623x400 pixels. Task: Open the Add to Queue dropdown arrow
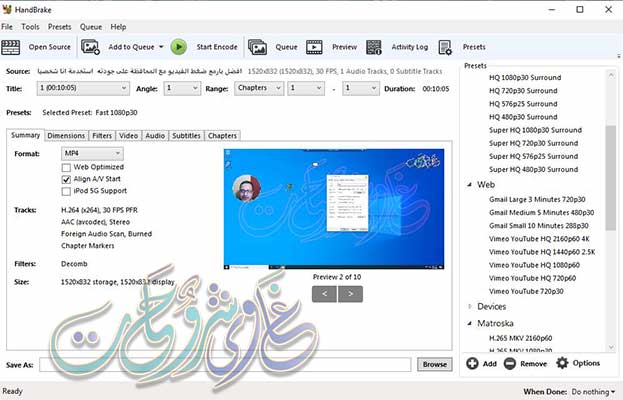(x=161, y=47)
